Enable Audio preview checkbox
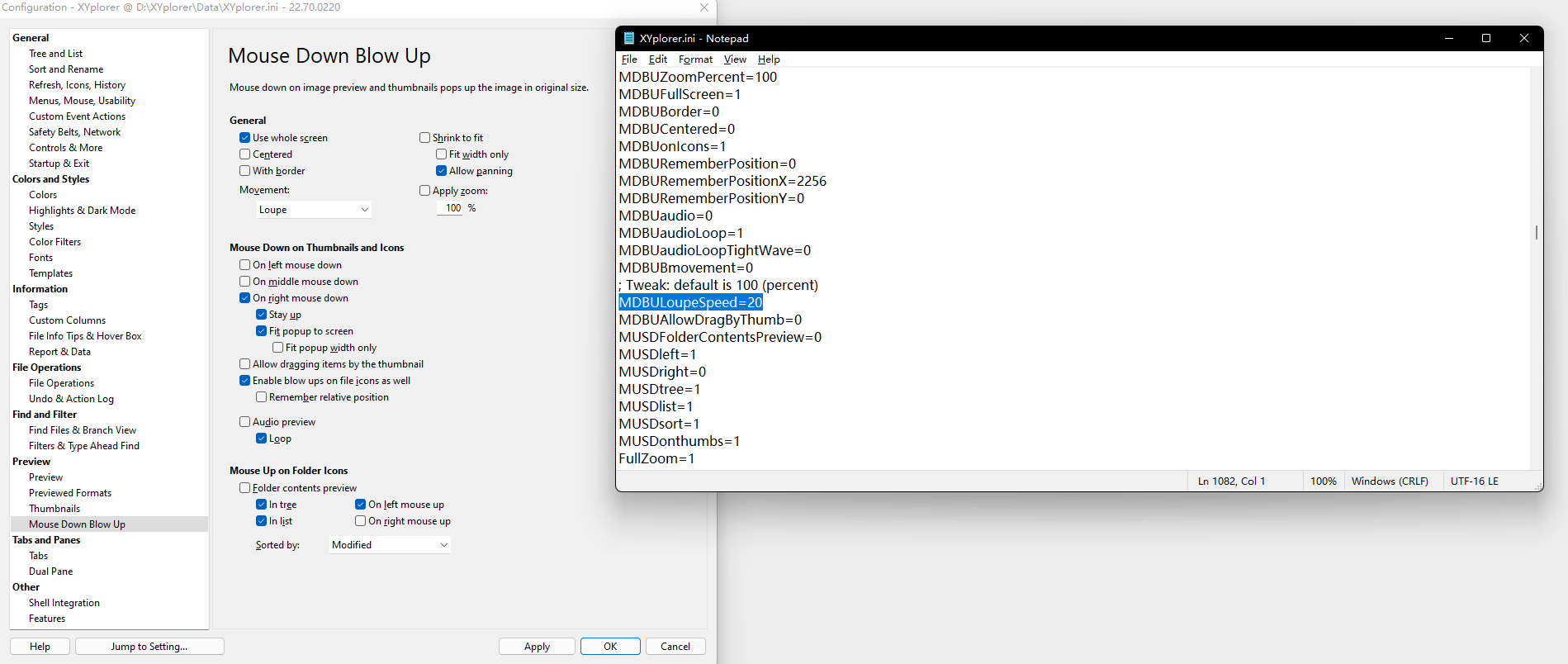 pos(245,422)
